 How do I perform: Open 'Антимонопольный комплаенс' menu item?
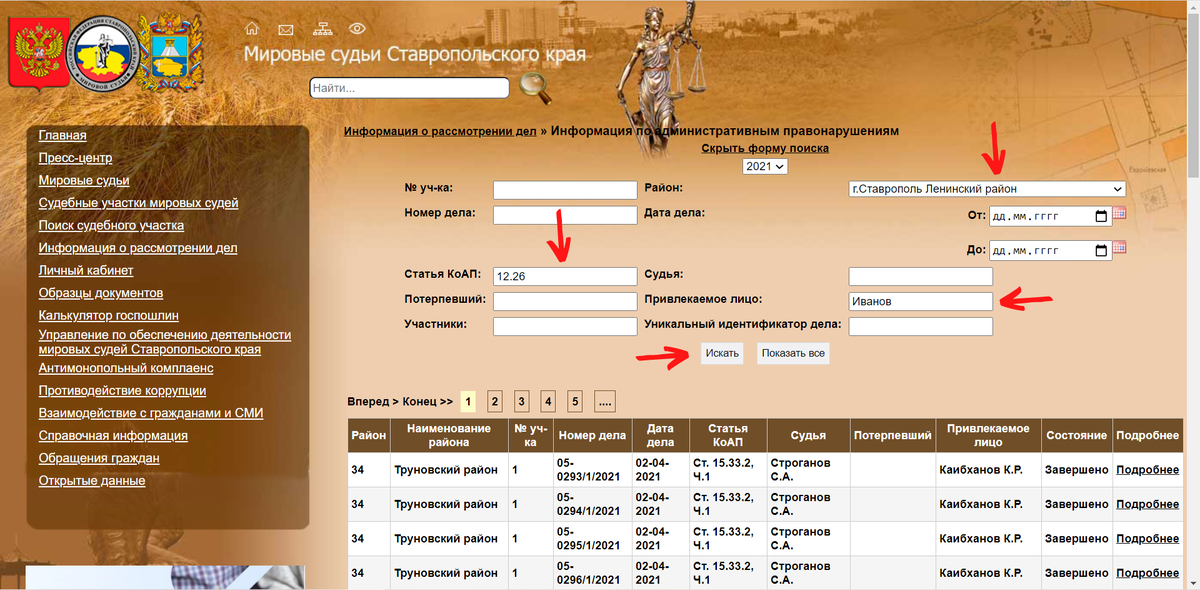click(126, 368)
